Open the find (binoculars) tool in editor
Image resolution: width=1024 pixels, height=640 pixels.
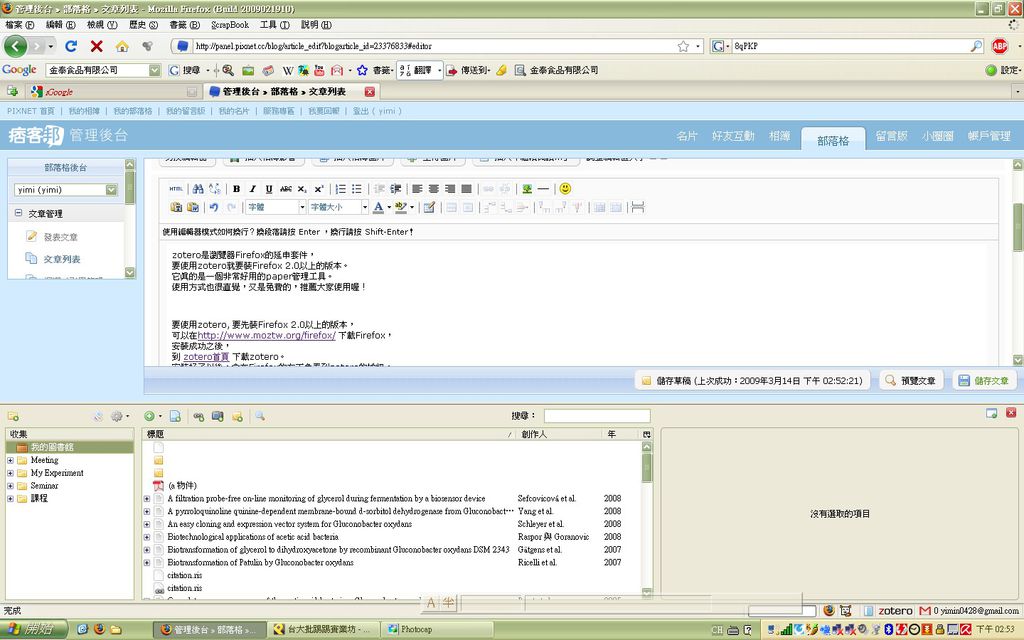tap(198, 189)
